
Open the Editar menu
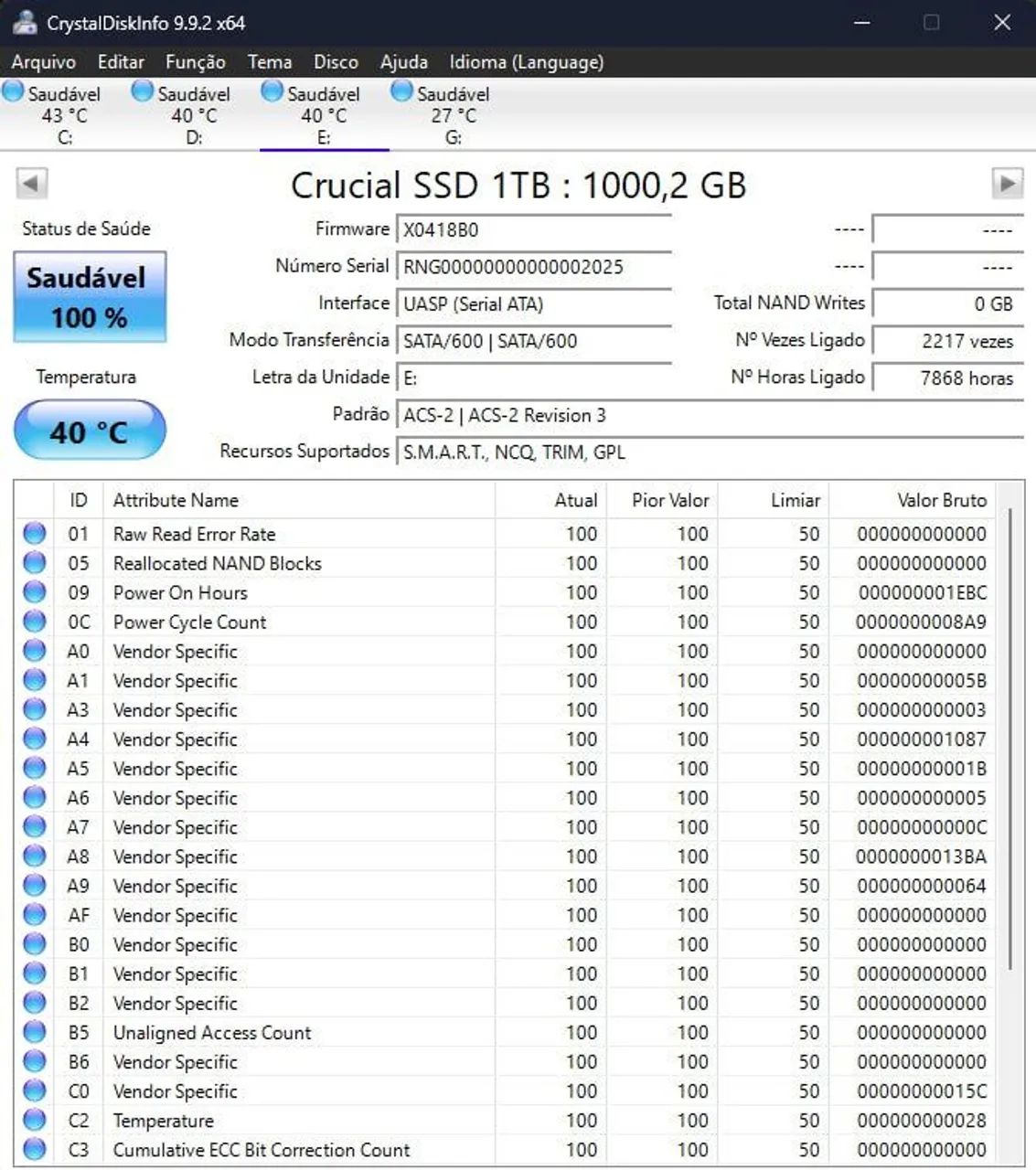click(x=121, y=62)
